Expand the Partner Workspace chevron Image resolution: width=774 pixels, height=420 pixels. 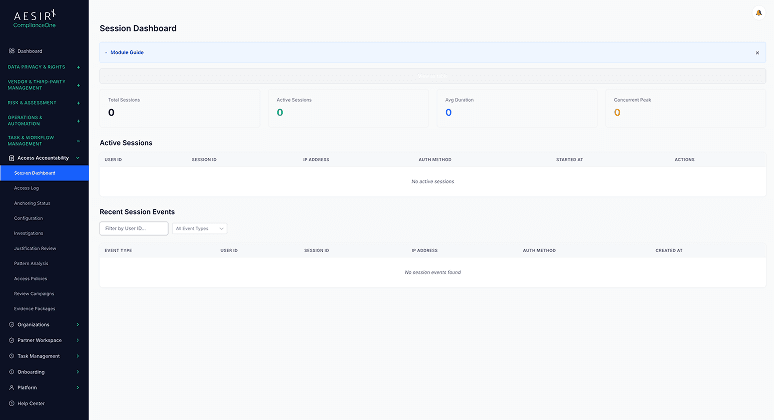point(78,340)
